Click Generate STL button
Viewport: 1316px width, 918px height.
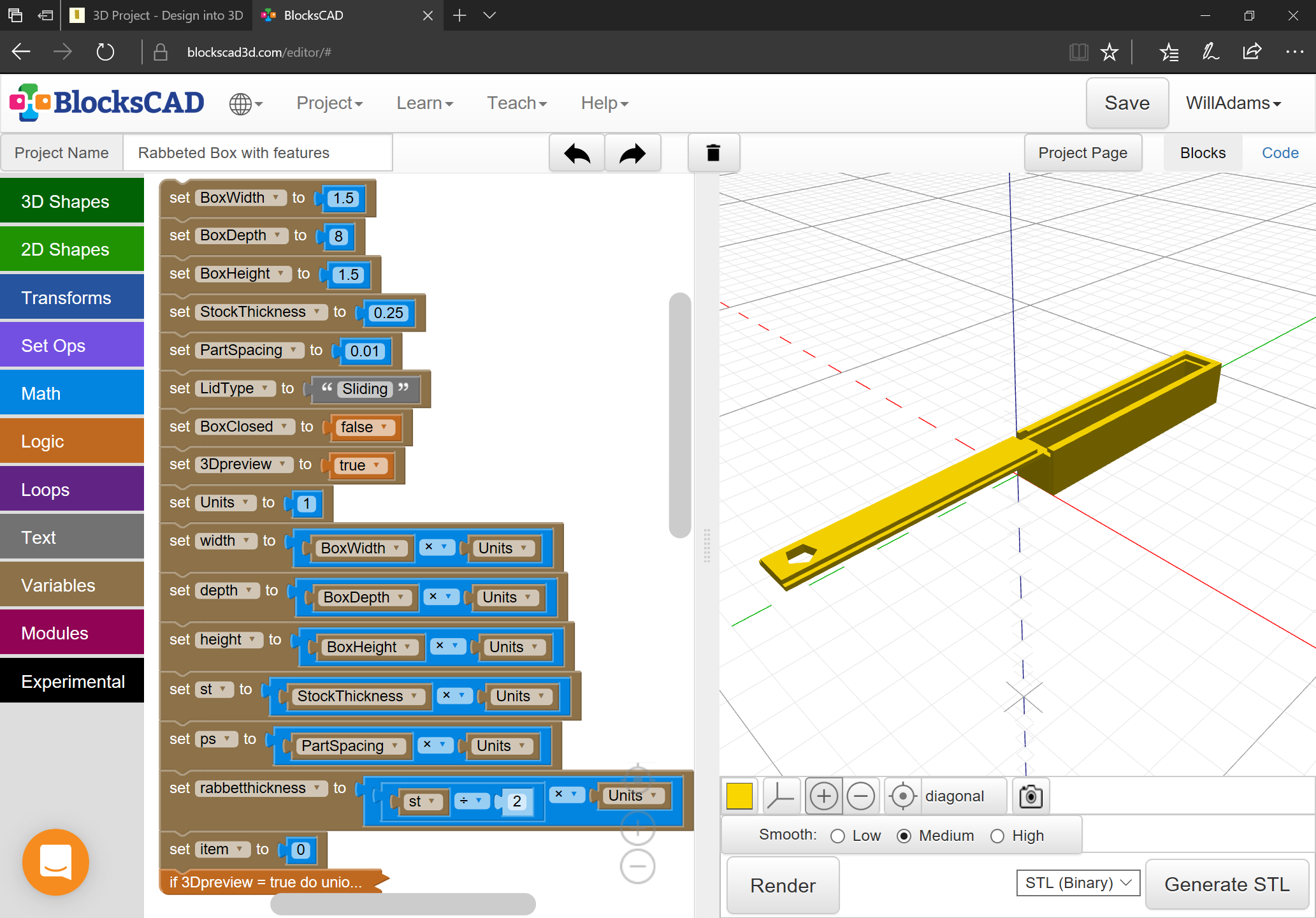pyautogui.click(x=1227, y=884)
